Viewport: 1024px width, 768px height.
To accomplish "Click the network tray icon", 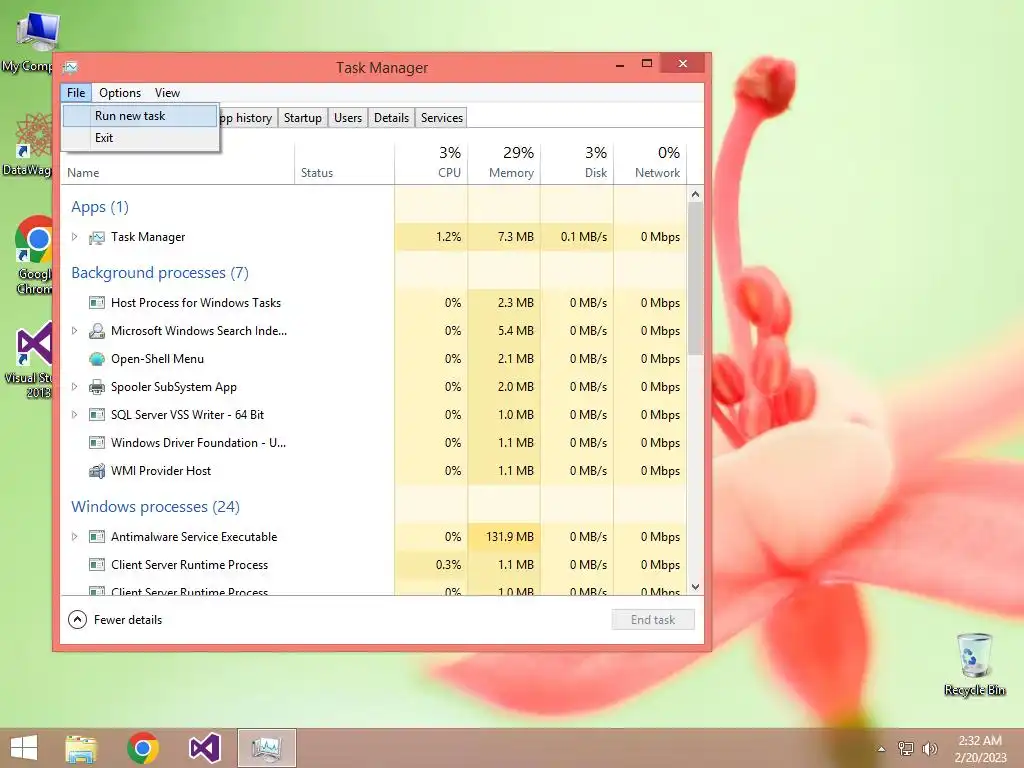I will click(x=906, y=749).
